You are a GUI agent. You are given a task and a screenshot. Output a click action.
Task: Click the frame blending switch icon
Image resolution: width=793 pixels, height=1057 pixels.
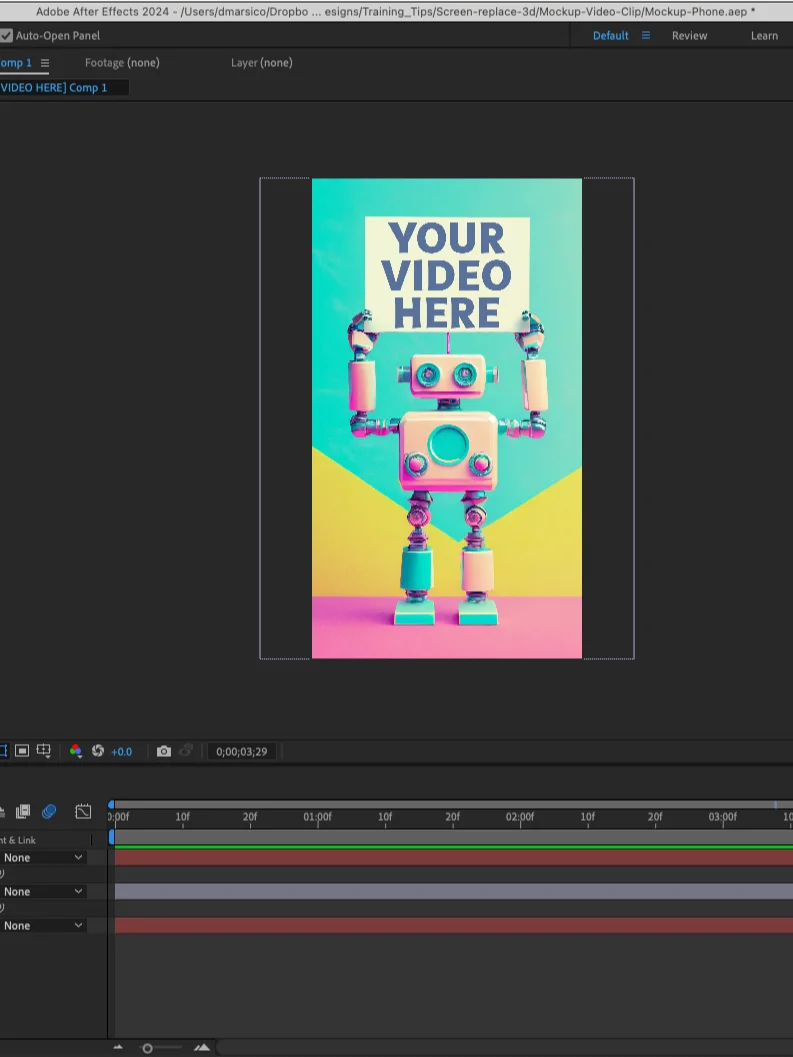tap(23, 811)
